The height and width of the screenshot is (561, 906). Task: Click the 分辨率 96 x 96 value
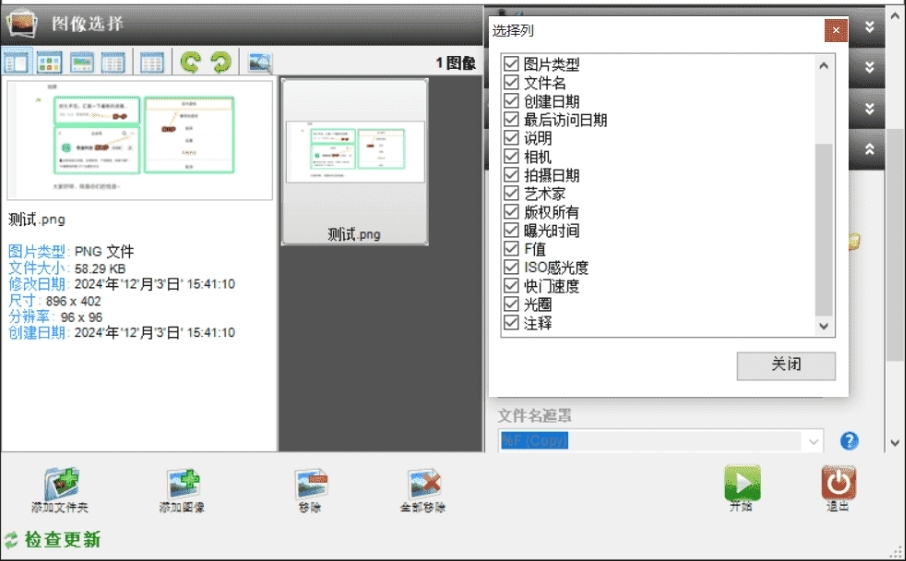(x=81, y=317)
